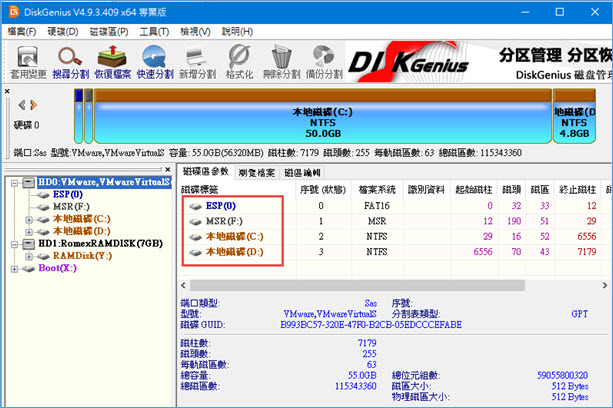The height and width of the screenshot is (408, 613).
Task: Open the 說明(H) menu
Action: (237, 32)
